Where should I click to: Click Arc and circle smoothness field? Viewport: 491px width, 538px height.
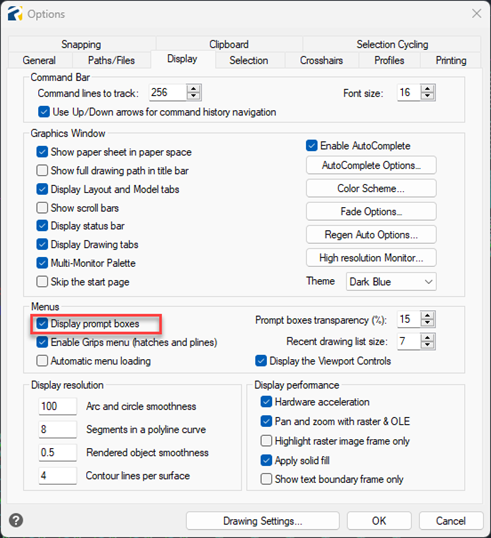coord(57,406)
